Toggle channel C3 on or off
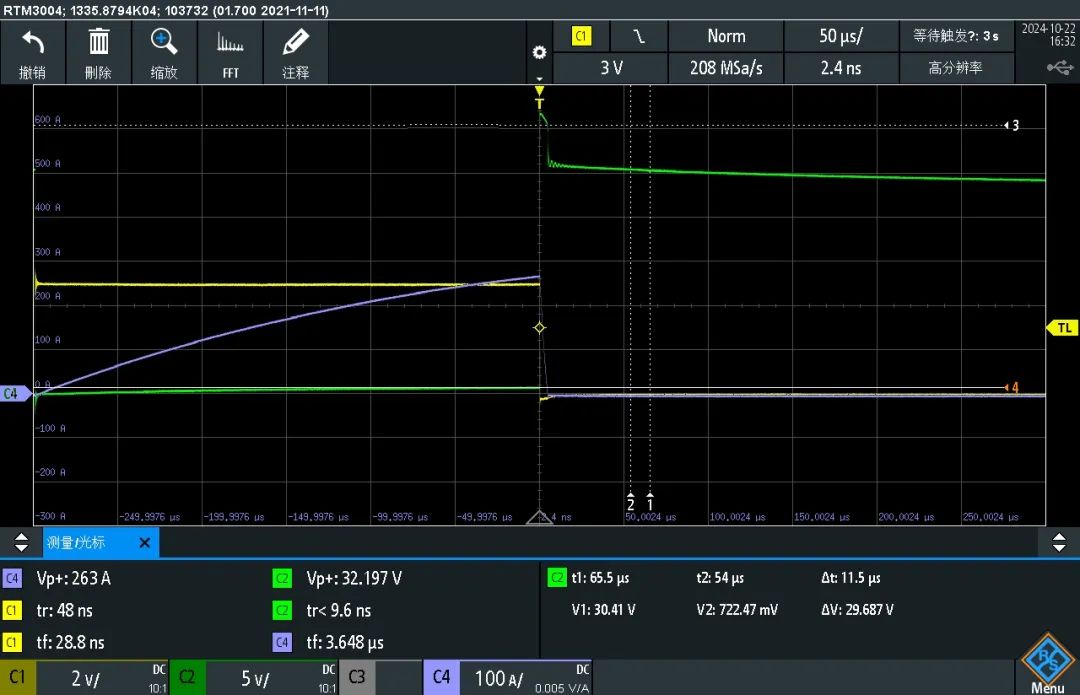This screenshot has width=1080, height=695. click(x=357, y=677)
